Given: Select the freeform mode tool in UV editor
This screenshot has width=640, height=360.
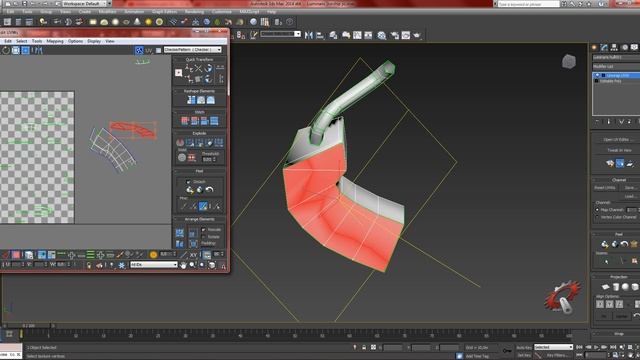Looking at the screenshot, I should click(25, 50).
